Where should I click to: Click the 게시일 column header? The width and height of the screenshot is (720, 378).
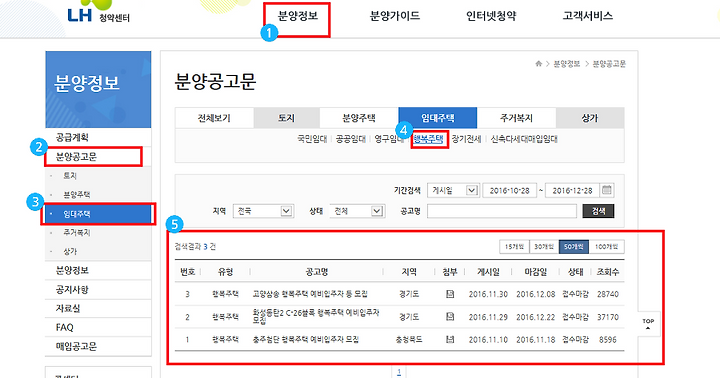[488, 272]
